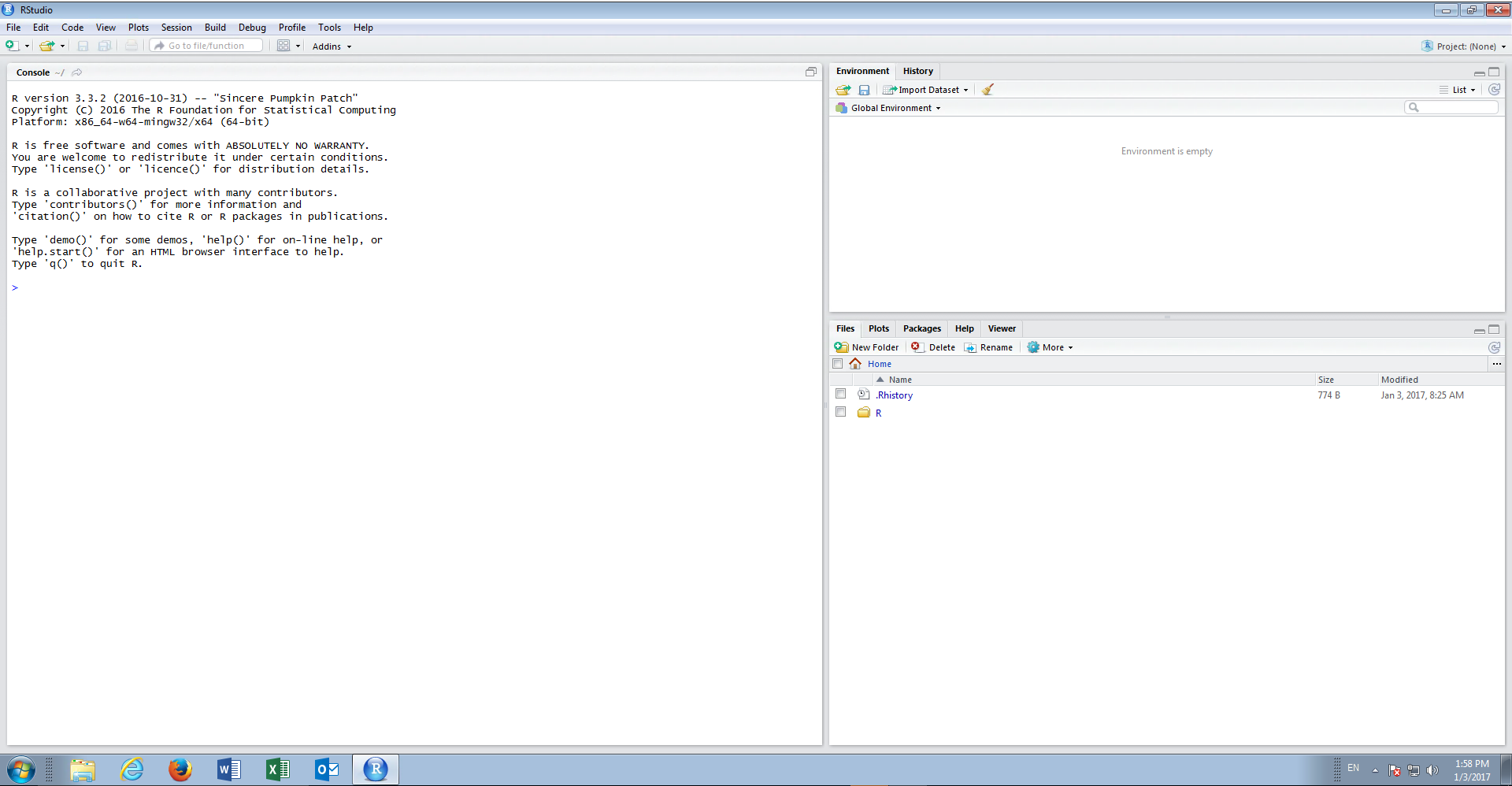
Task: Click the Environment search box
Action: pyautogui.click(x=1451, y=107)
